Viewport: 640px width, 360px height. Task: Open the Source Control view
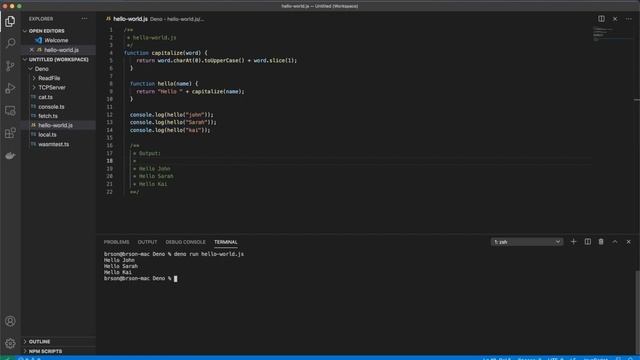pyautogui.click(x=10, y=66)
